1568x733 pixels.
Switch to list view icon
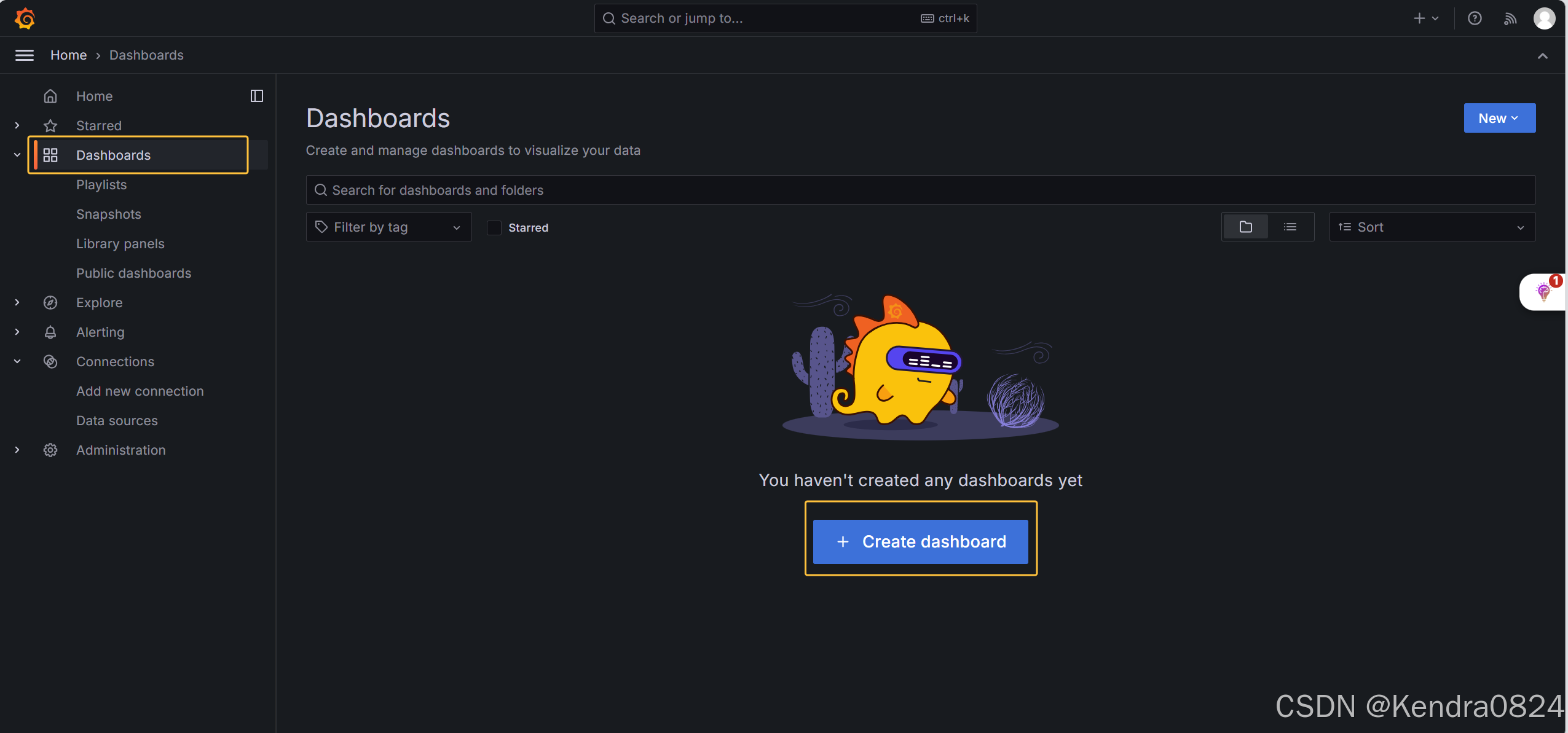pyautogui.click(x=1290, y=227)
